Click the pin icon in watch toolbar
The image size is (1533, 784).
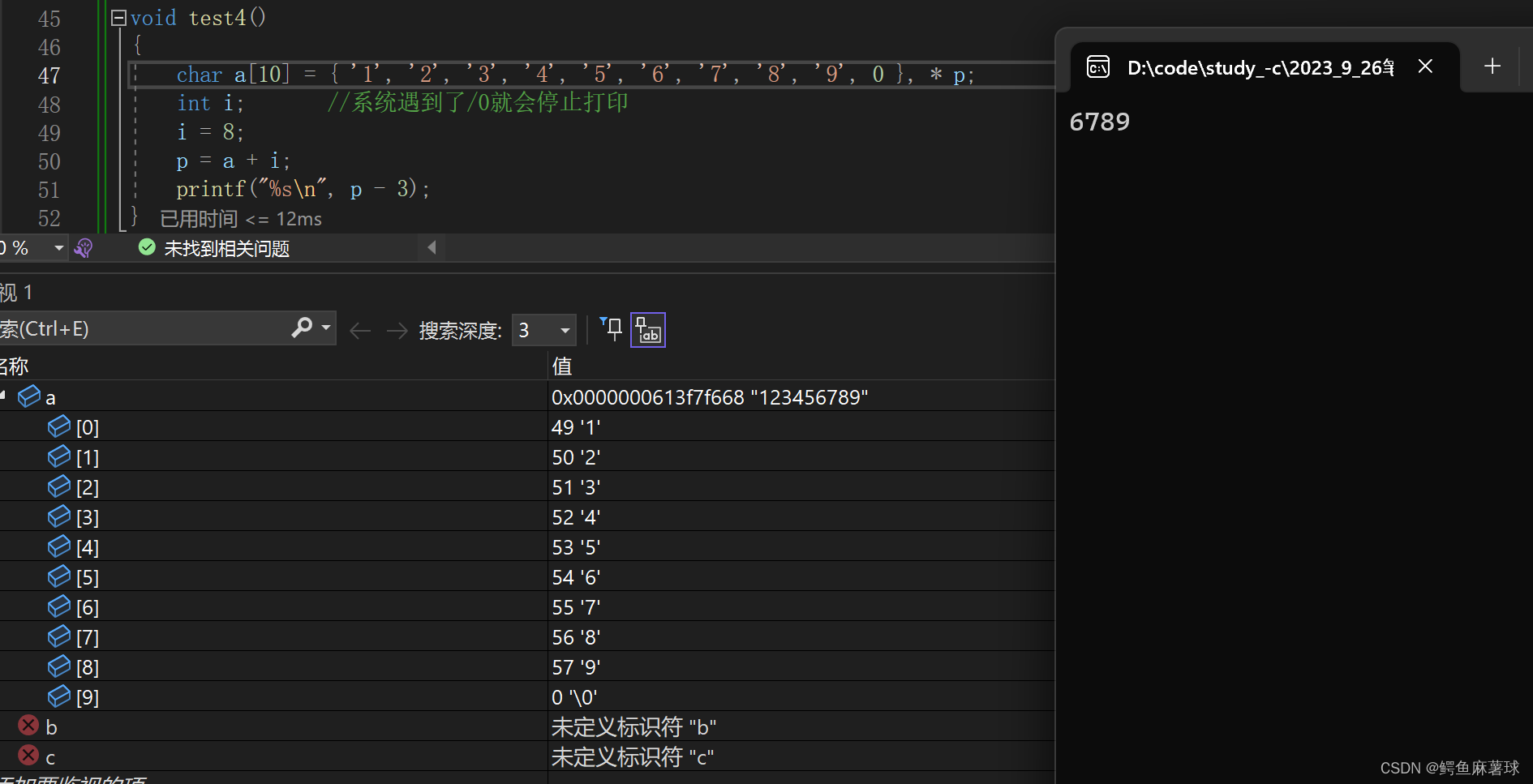pyautogui.click(x=611, y=328)
